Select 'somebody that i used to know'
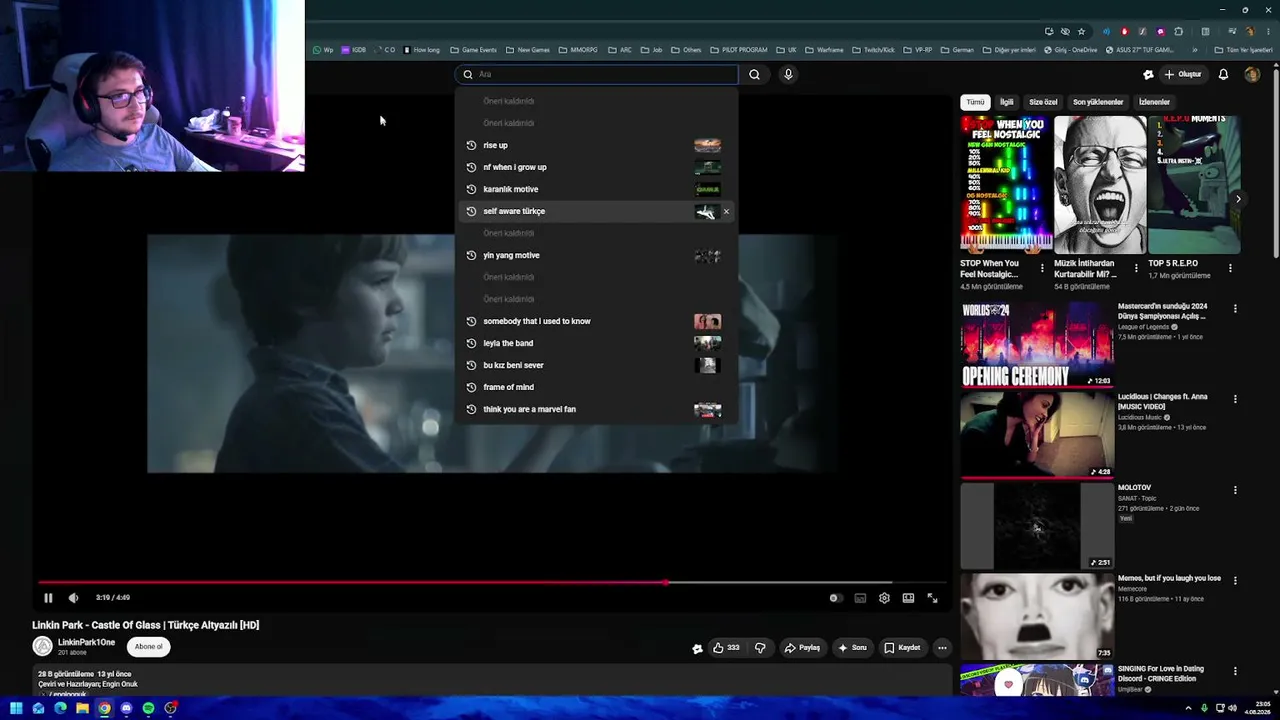Screen dimensions: 1280x720 (x=596, y=321)
